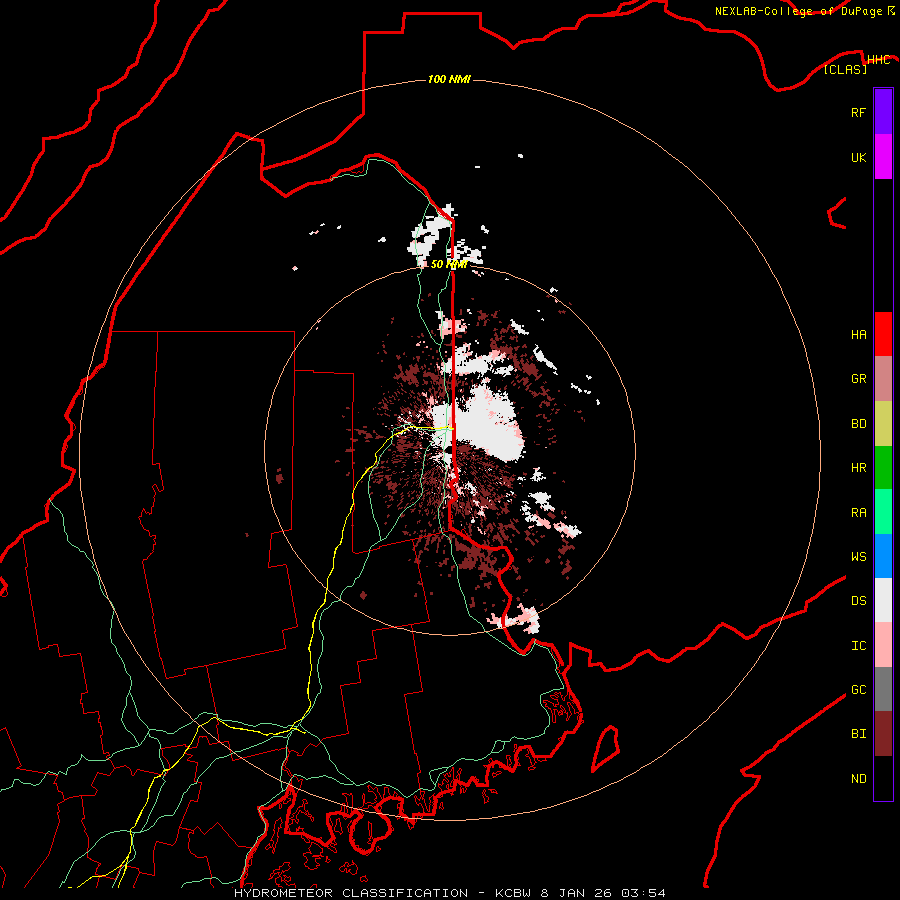This screenshot has width=900, height=900.
Task: Click the KCBW radar site identifier
Action: tap(514, 893)
